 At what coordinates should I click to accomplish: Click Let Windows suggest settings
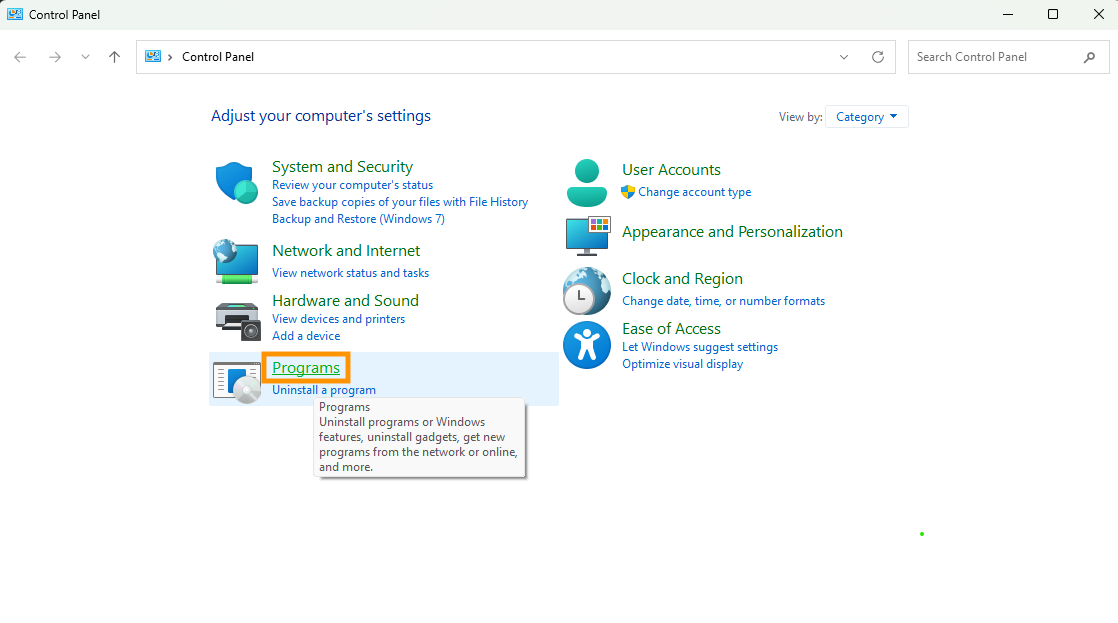[x=699, y=346]
